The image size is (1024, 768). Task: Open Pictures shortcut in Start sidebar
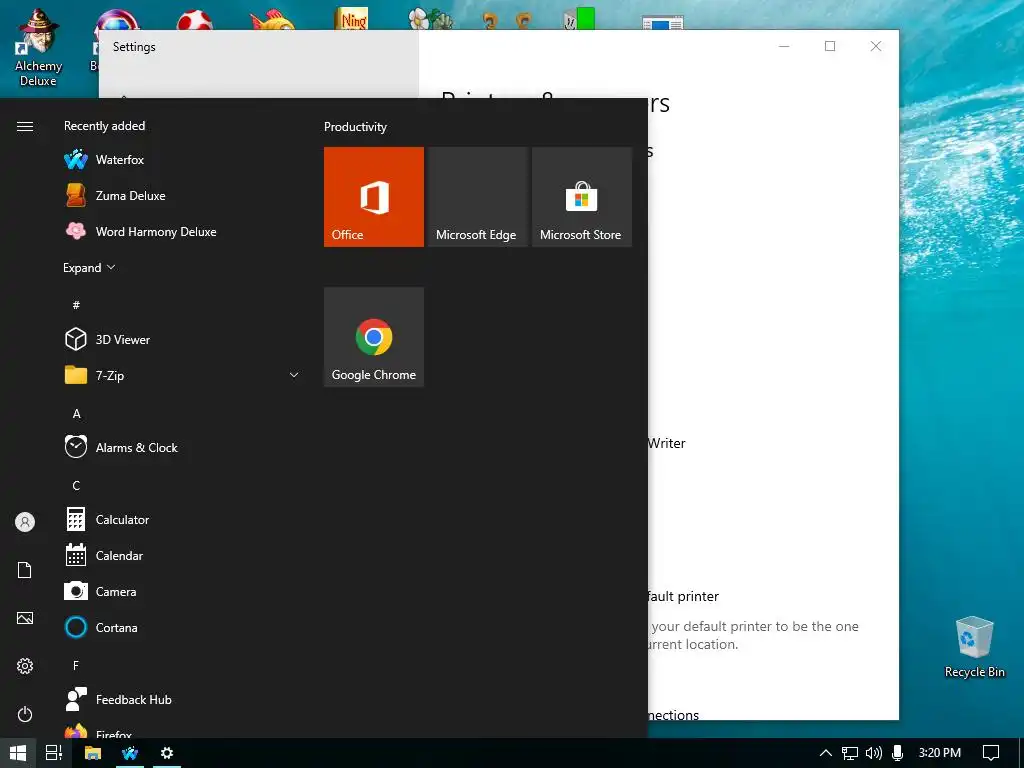[25, 618]
